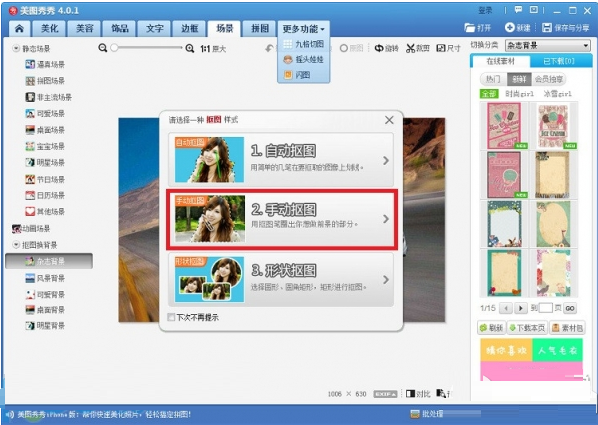Click the zoom in magnifier icon
The image size is (598, 425).
(x=190, y=48)
